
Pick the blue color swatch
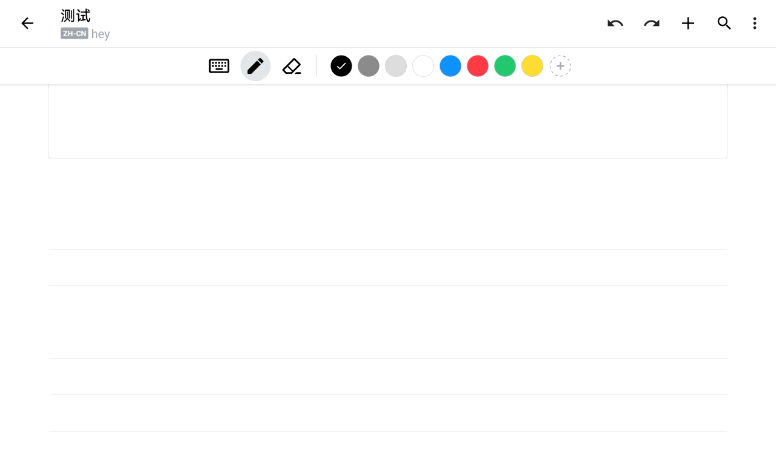point(450,66)
